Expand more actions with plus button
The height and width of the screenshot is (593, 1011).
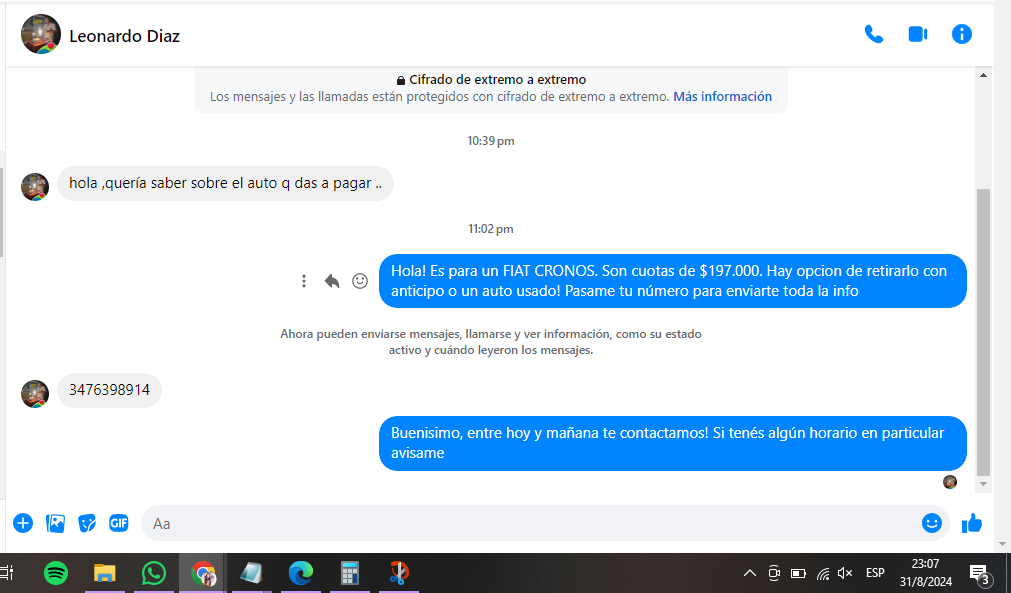(x=23, y=523)
